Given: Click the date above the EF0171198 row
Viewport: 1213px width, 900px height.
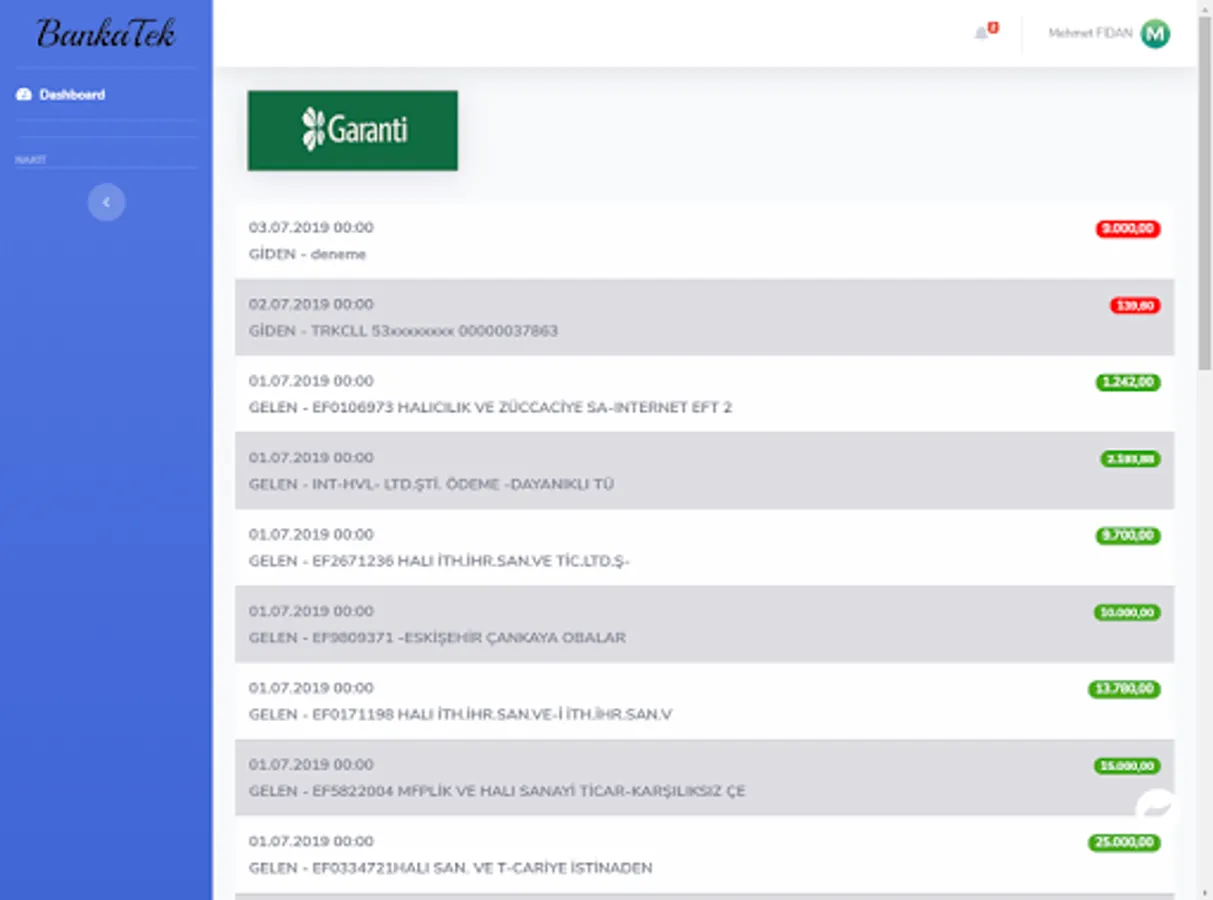Looking at the screenshot, I should [311, 688].
